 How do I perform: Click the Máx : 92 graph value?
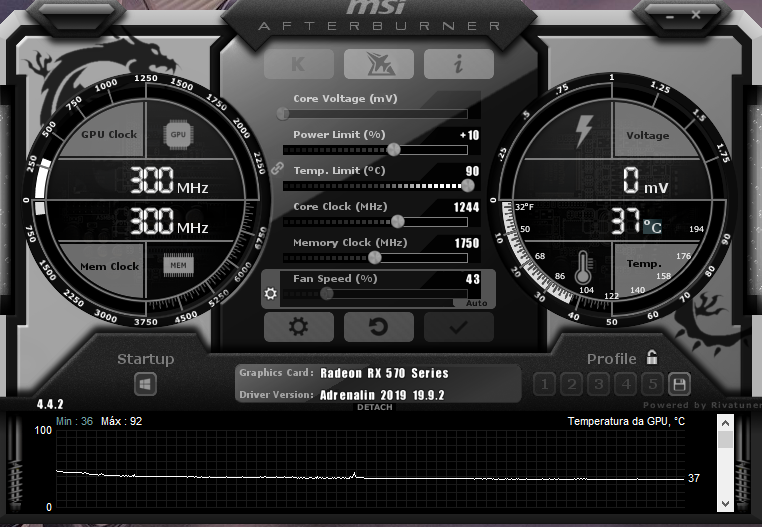click(121, 422)
